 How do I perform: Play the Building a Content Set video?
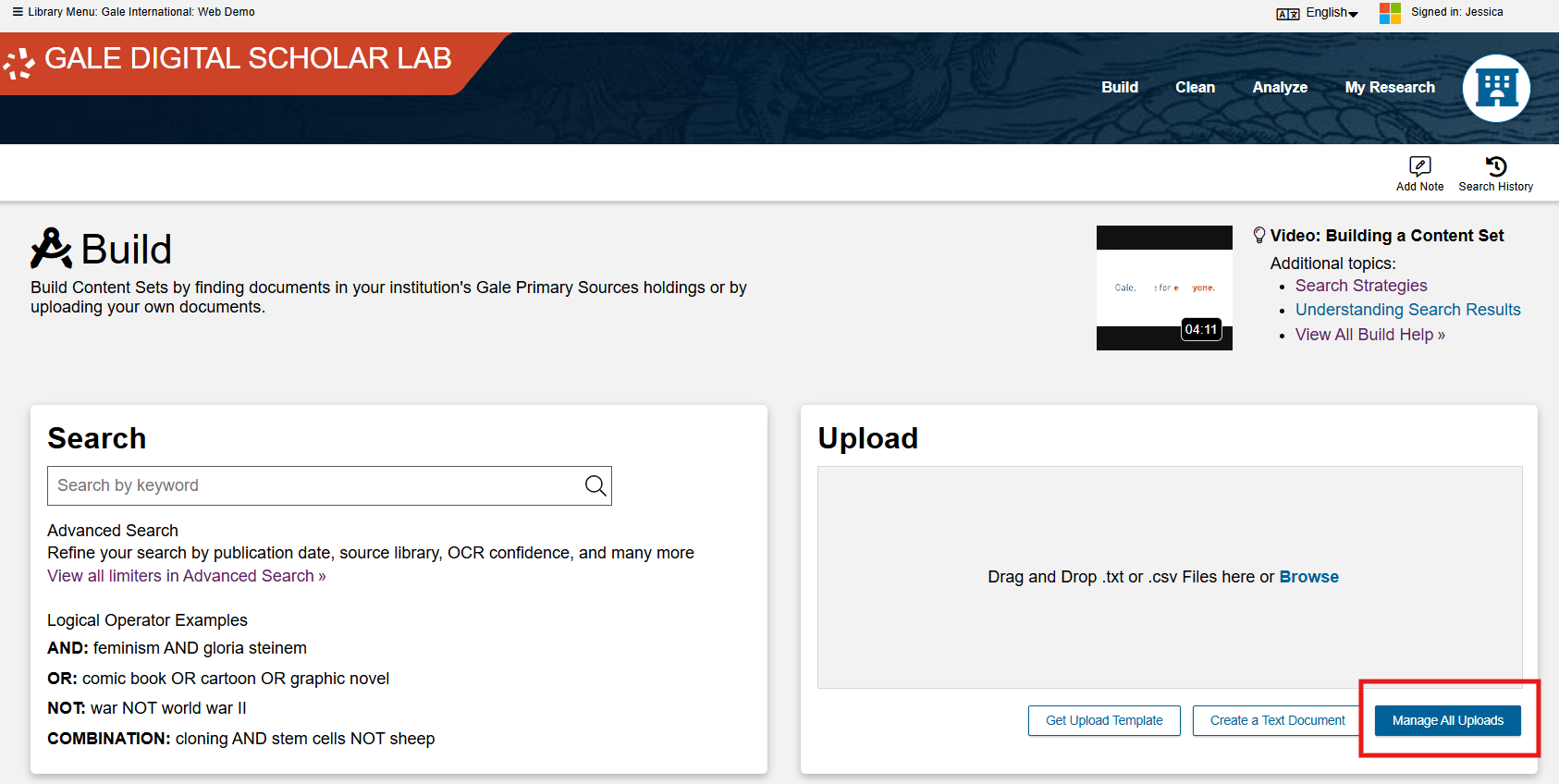click(x=1164, y=288)
